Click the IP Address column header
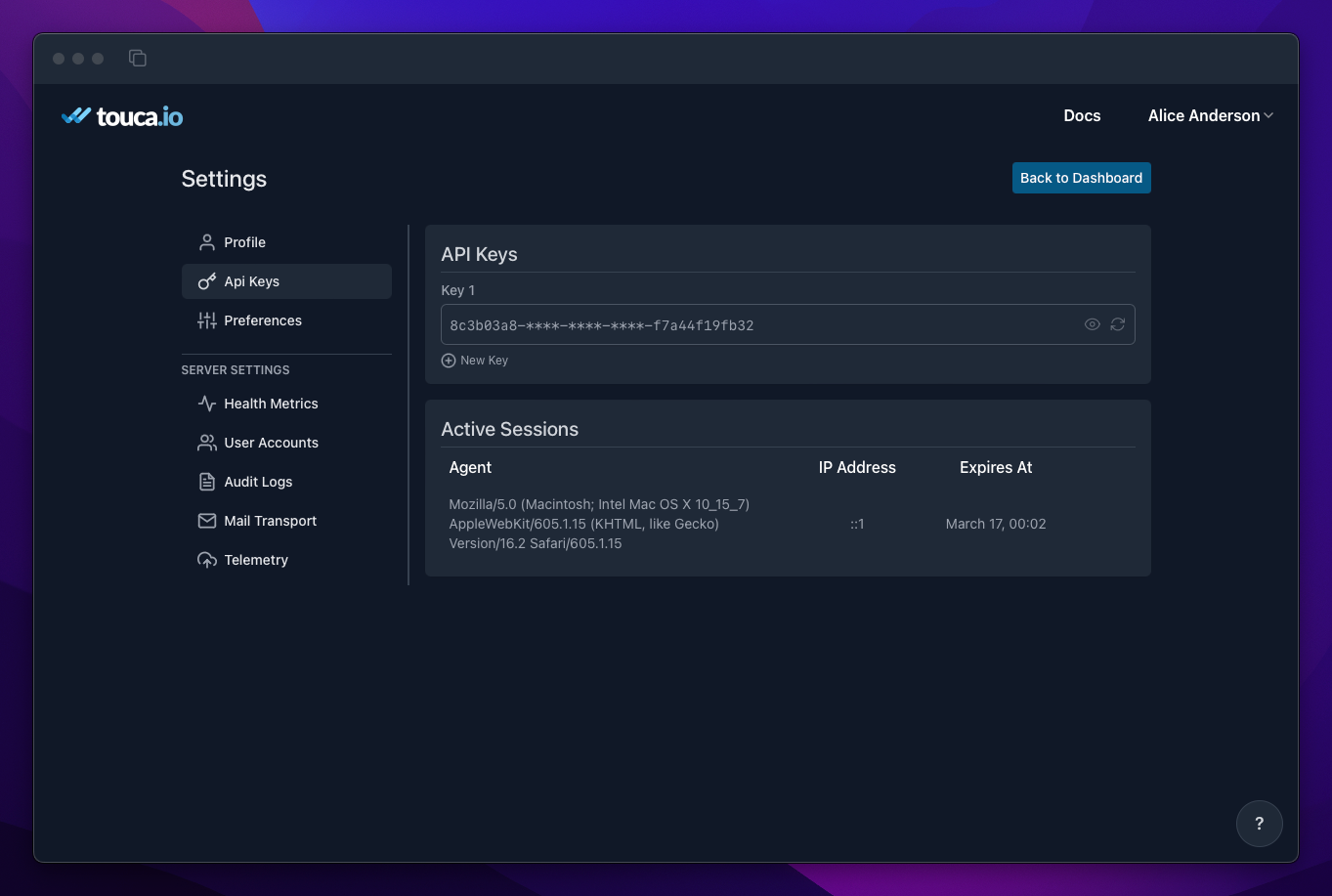The height and width of the screenshot is (896, 1332). (x=857, y=467)
